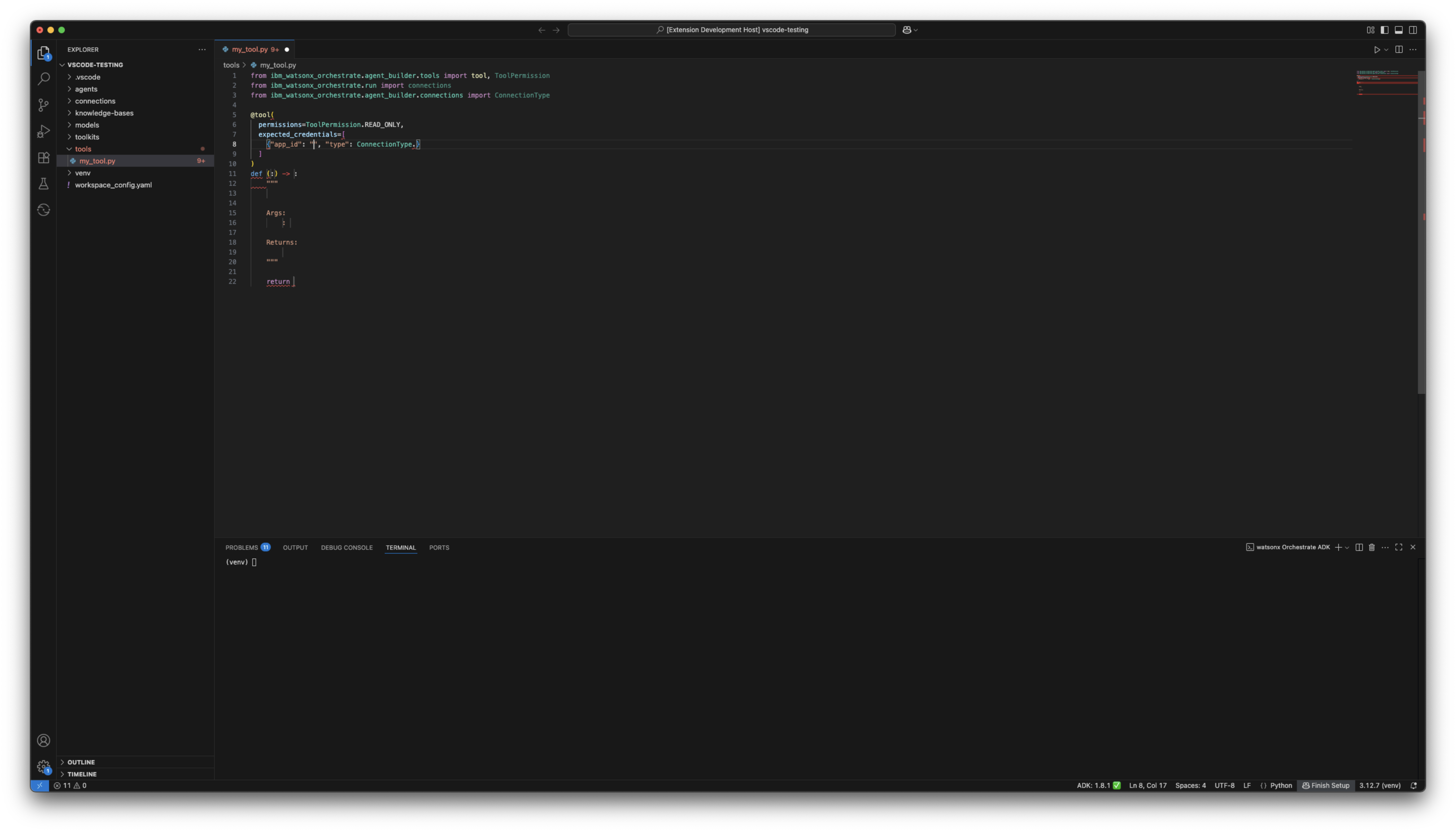This screenshot has width=1456, height=832.
Task: Expand the connections folder
Action: [x=95, y=101]
